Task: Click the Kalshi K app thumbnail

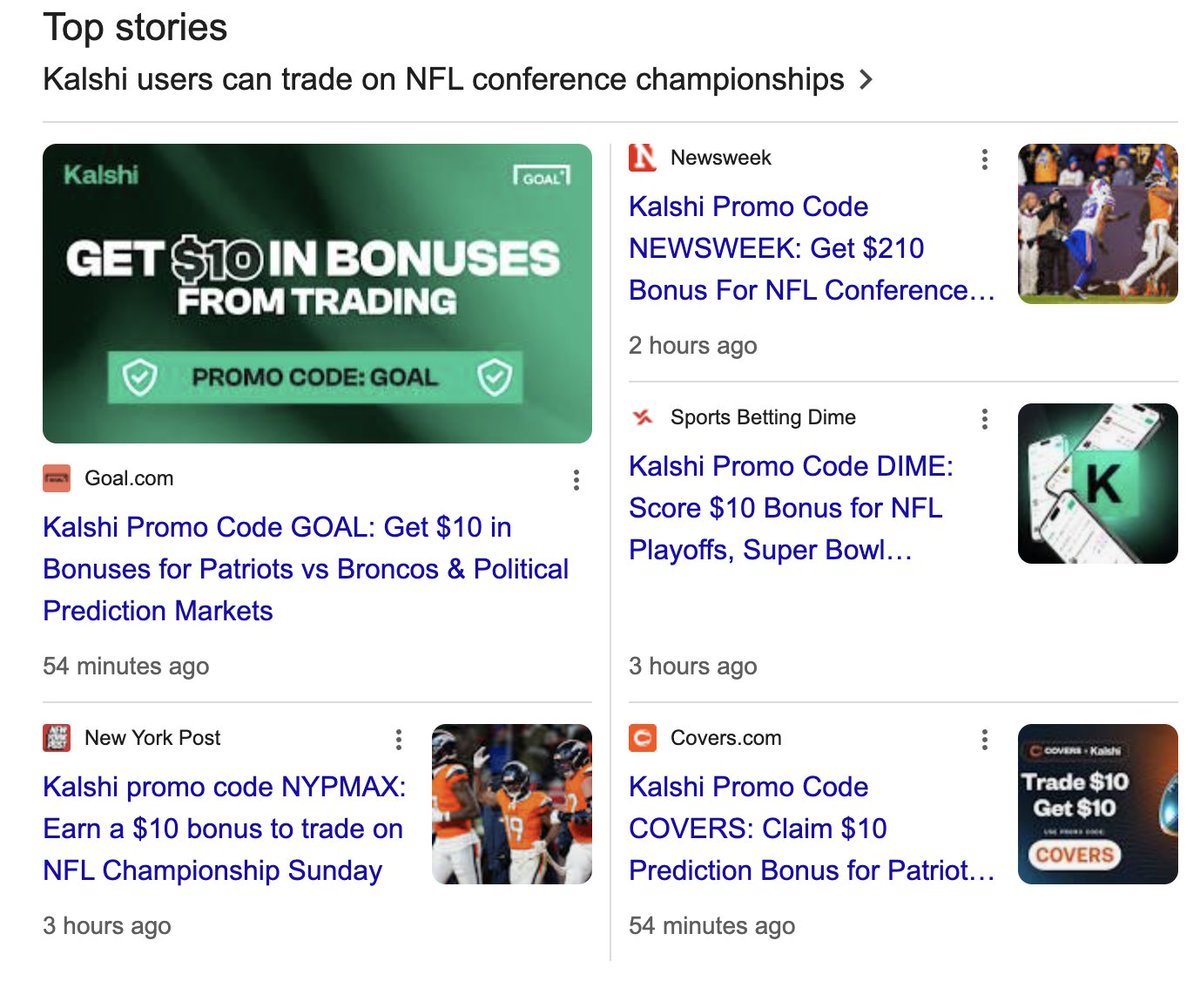Action: [x=1097, y=484]
